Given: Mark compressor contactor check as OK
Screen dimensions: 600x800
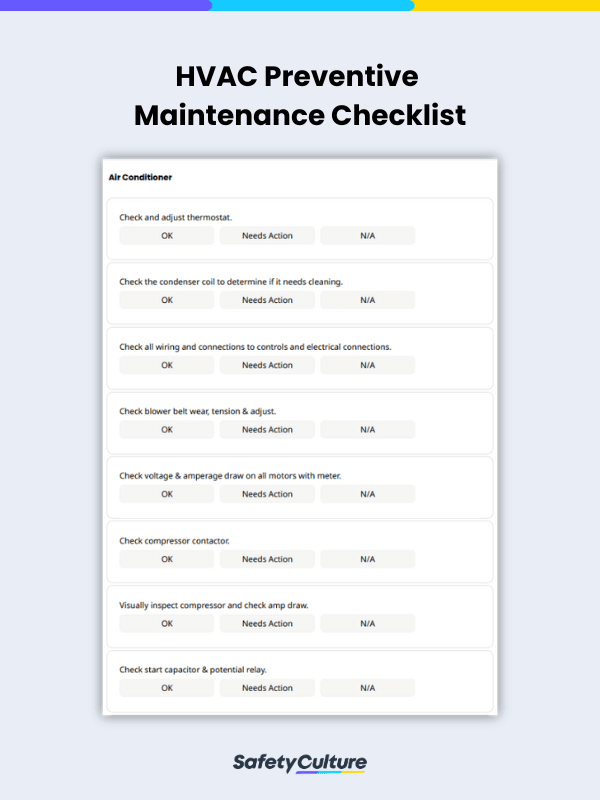Looking at the screenshot, I should pyautogui.click(x=166, y=558).
